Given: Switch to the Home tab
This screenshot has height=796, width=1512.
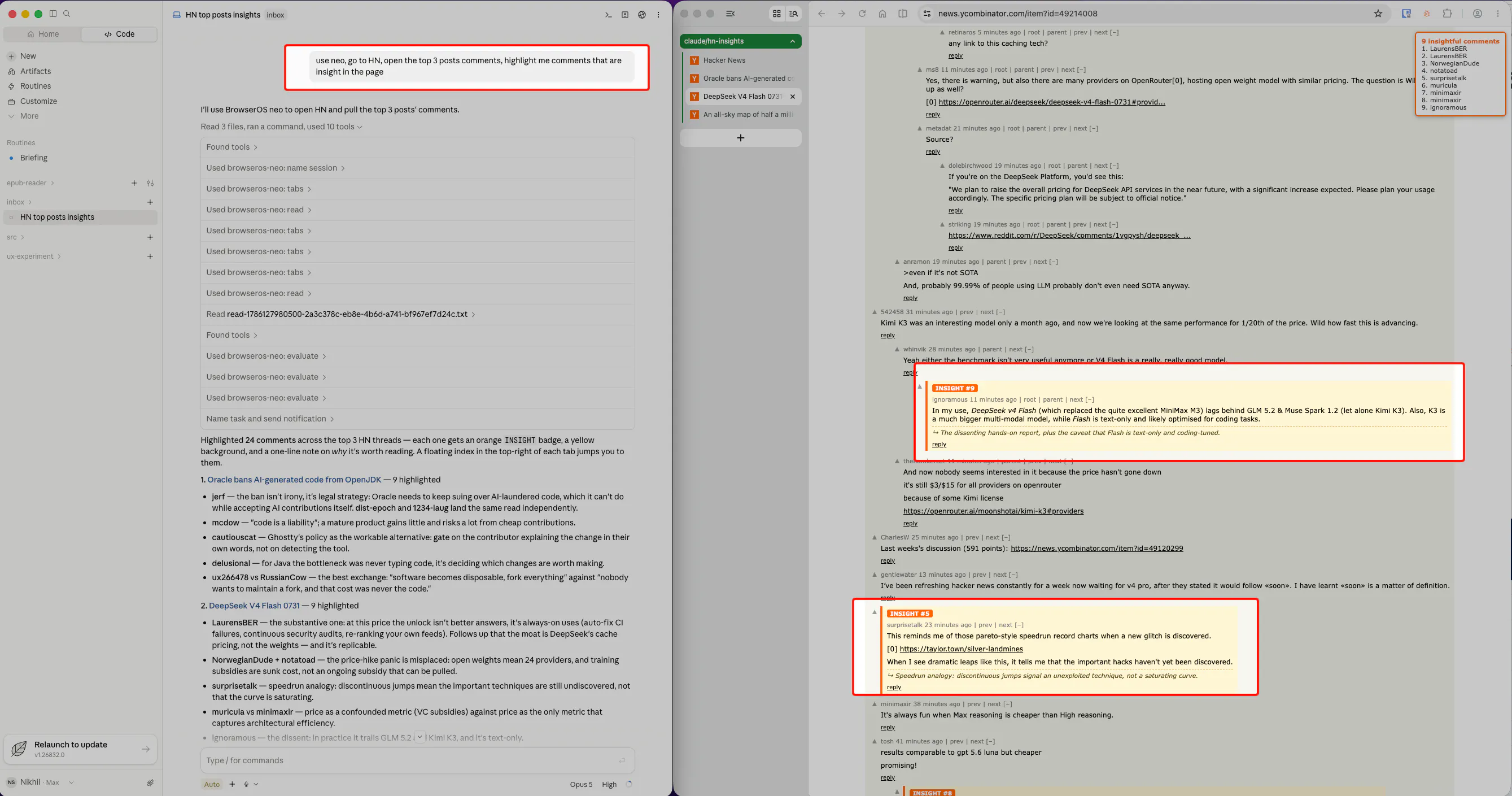Looking at the screenshot, I should pyautogui.click(x=43, y=34).
